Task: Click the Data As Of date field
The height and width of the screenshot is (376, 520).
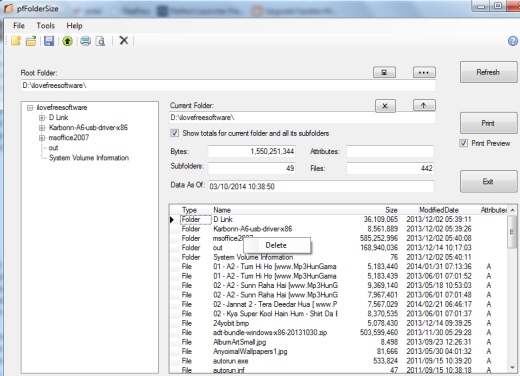Action: (x=321, y=186)
